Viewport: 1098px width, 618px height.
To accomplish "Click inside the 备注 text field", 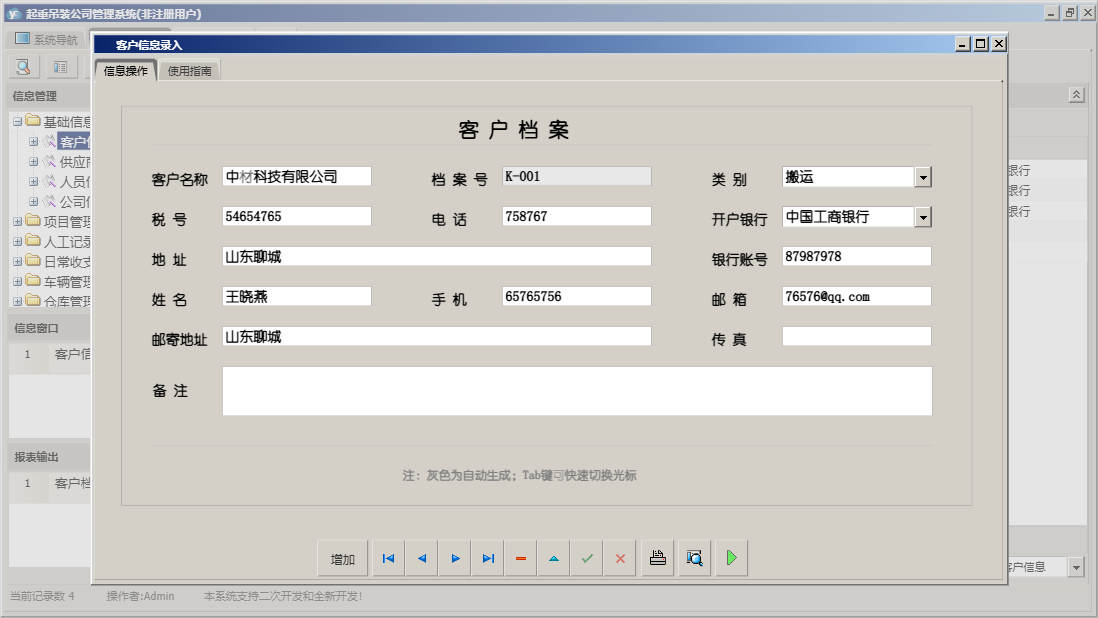I will (x=575, y=390).
